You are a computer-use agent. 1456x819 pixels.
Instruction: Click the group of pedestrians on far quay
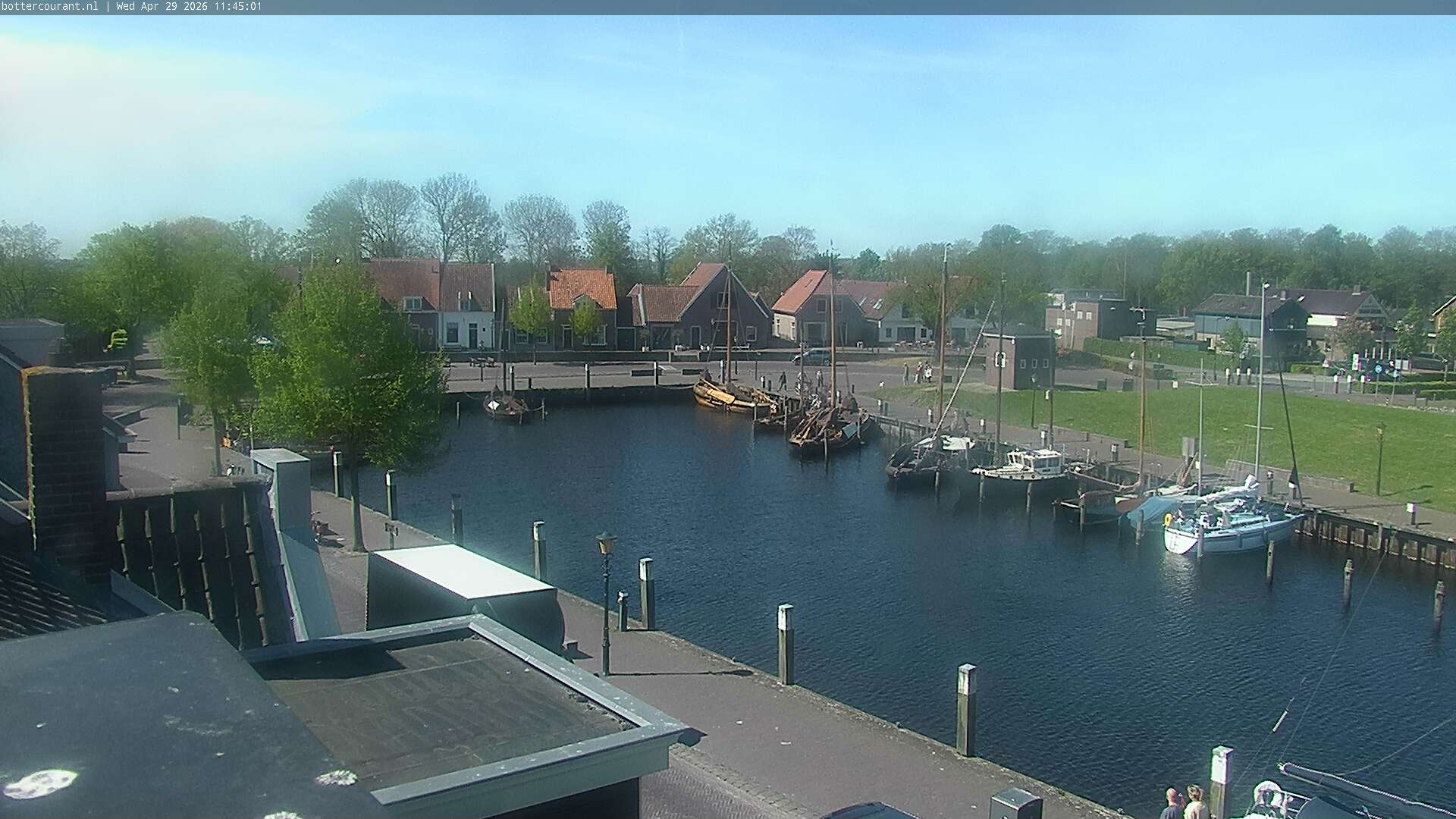[x=918, y=372]
